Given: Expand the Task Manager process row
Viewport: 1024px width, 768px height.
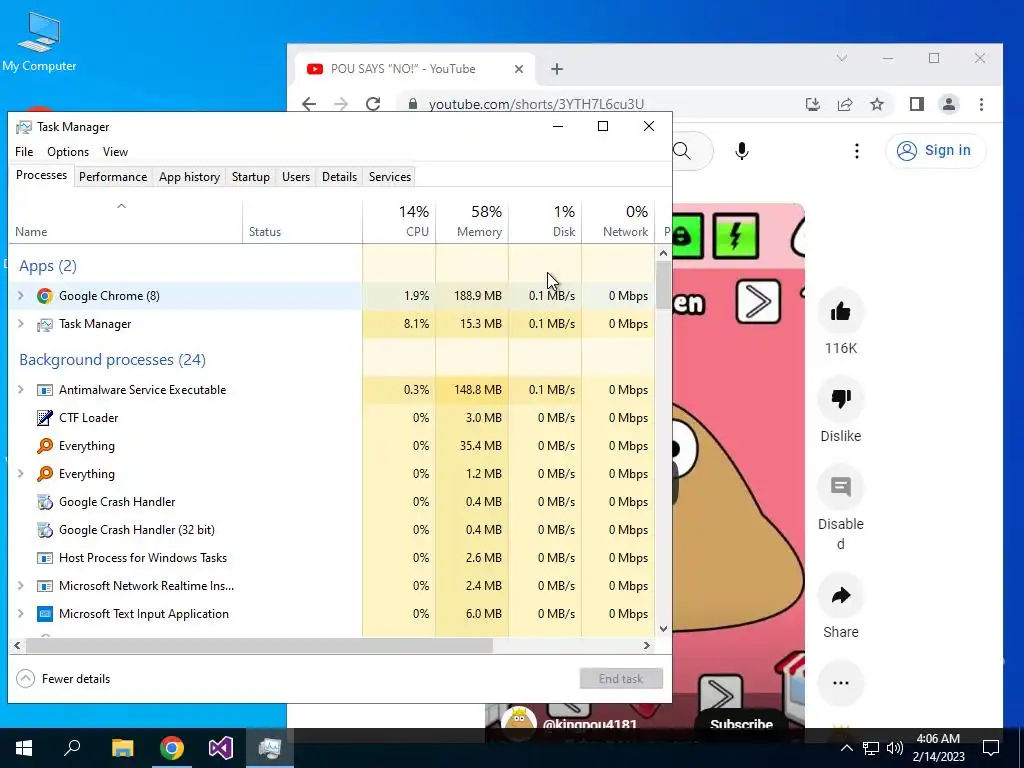Looking at the screenshot, I should (20, 324).
